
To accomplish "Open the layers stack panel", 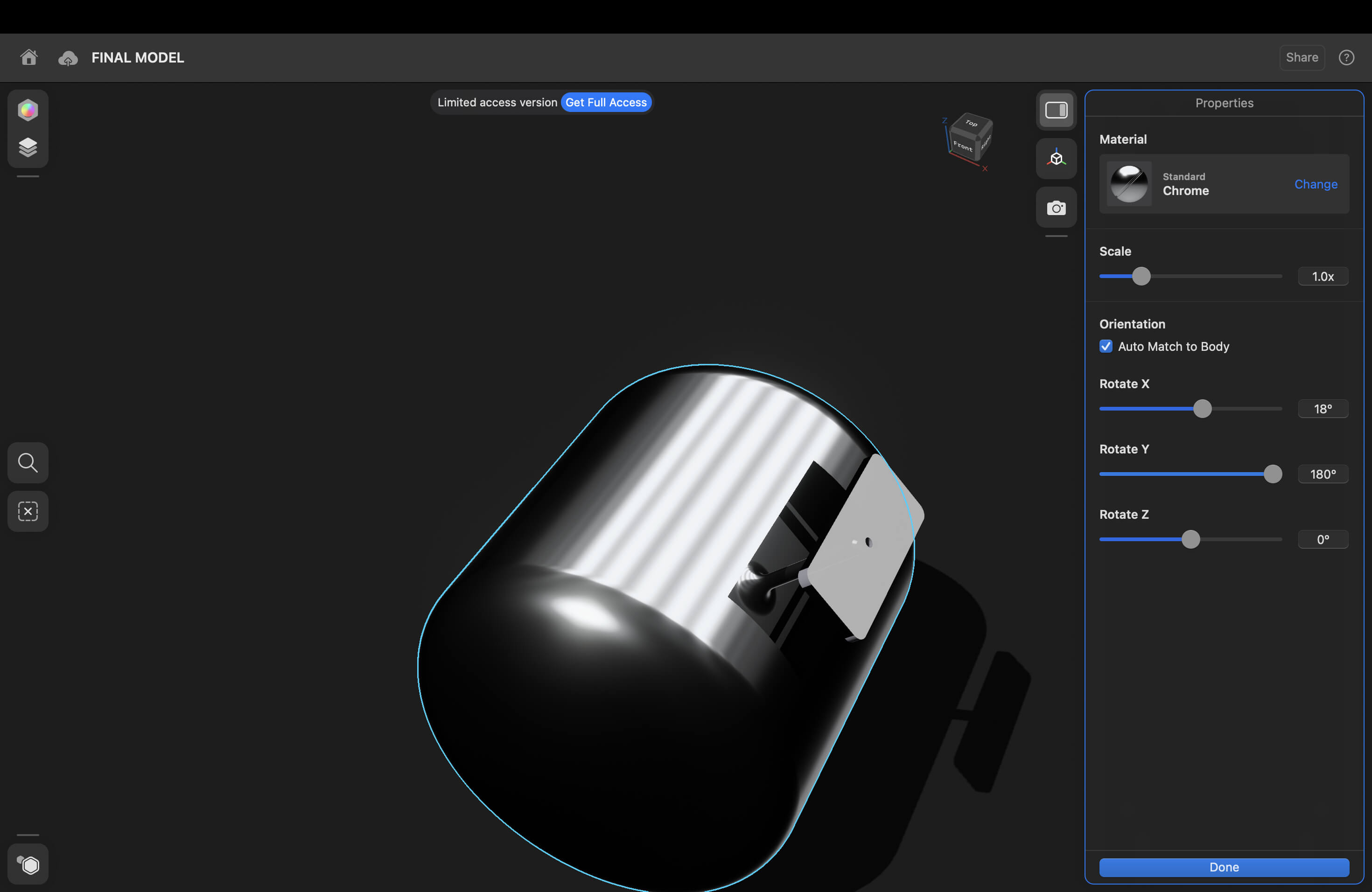I will pyautogui.click(x=28, y=147).
